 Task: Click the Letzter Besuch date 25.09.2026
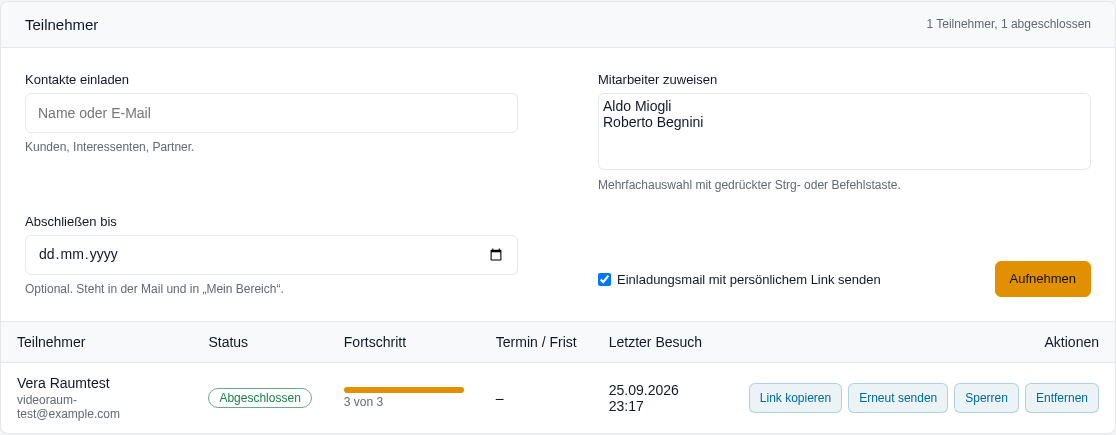tap(643, 390)
